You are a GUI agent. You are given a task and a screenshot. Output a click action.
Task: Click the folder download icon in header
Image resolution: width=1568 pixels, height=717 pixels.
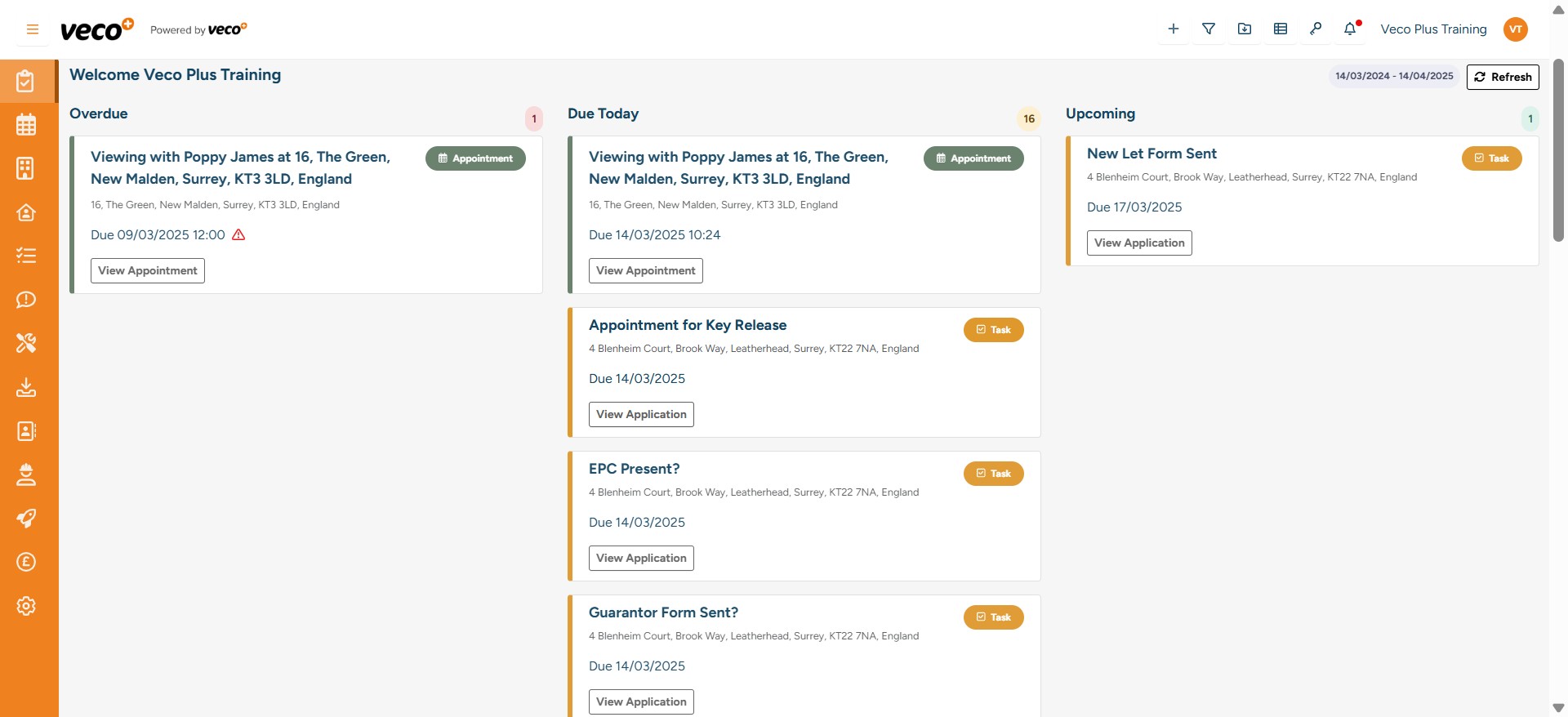(1245, 29)
